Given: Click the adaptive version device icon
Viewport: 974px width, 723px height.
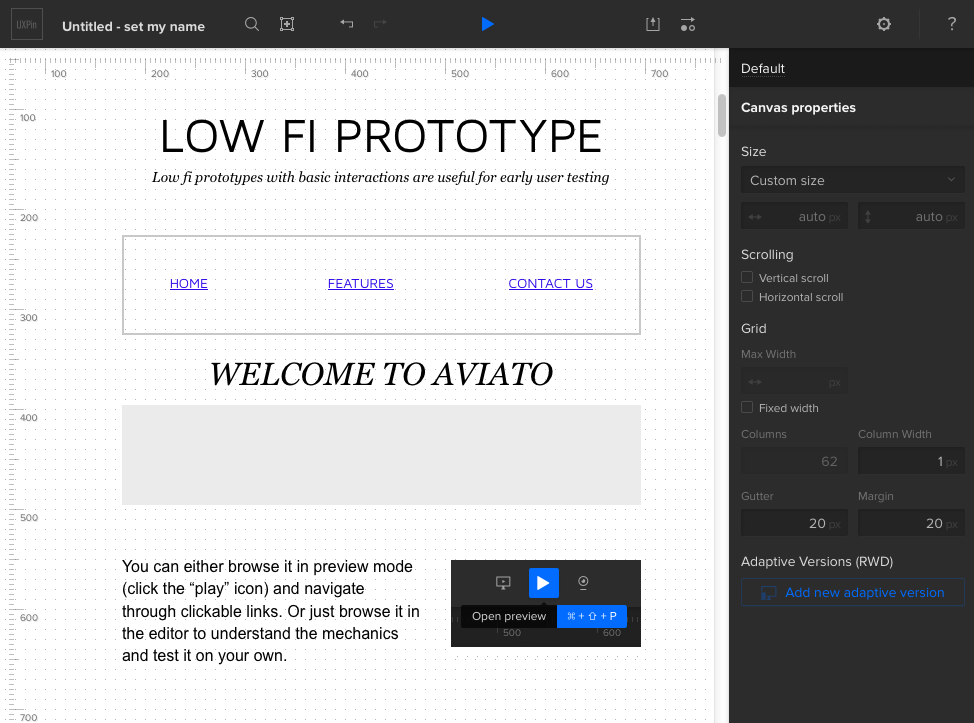Looking at the screenshot, I should tap(768, 593).
